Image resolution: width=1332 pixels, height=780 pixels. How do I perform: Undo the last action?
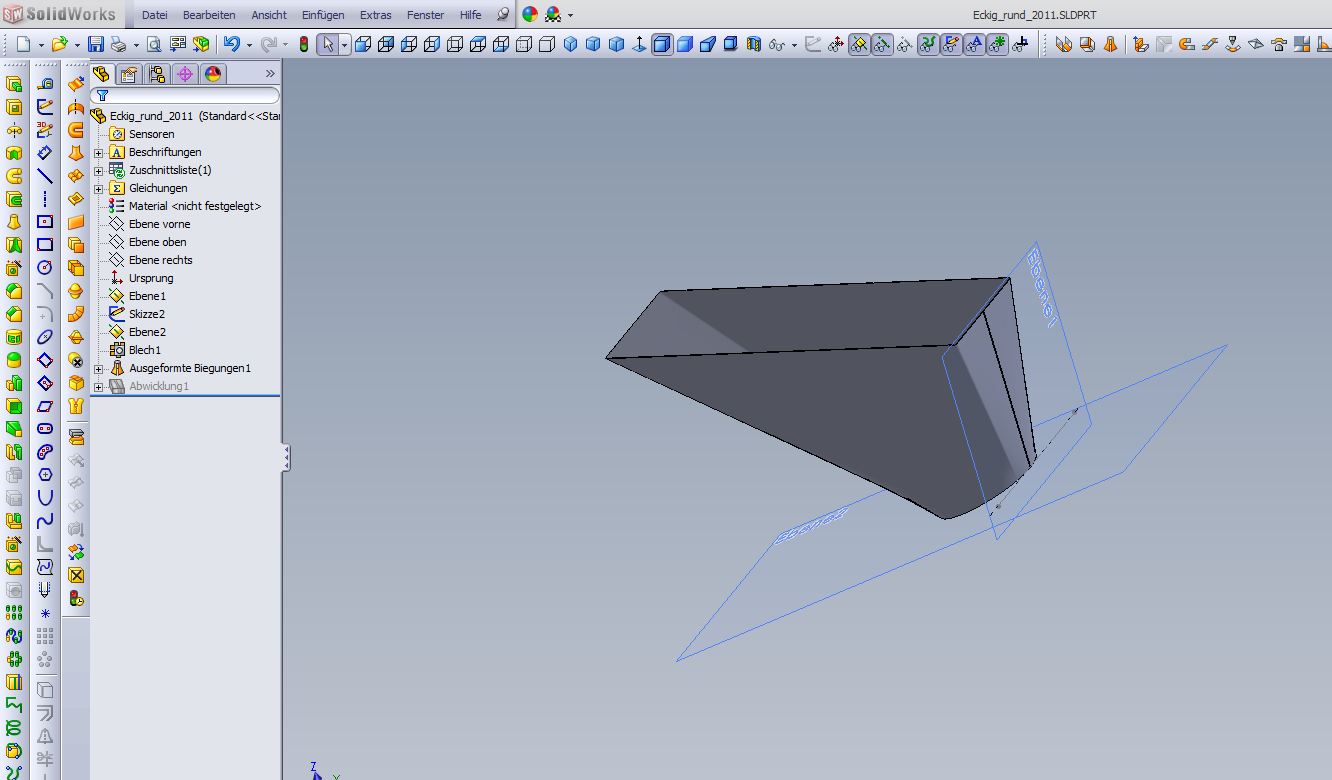point(232,44)
